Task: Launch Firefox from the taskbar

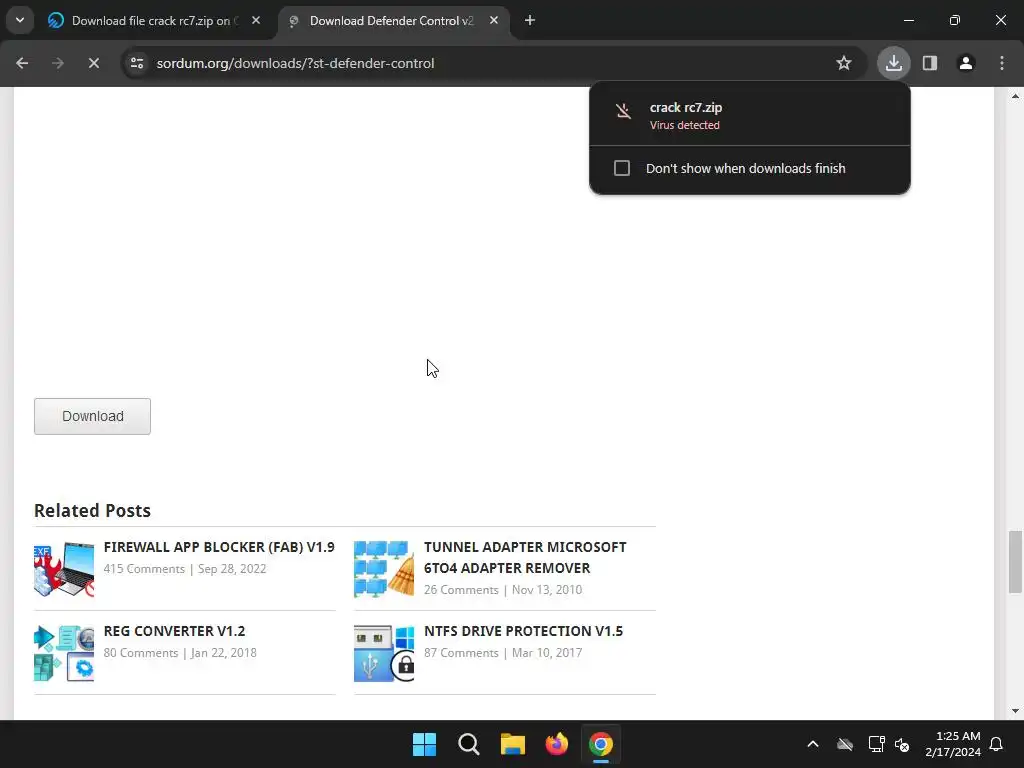Action: coord(556,744)
